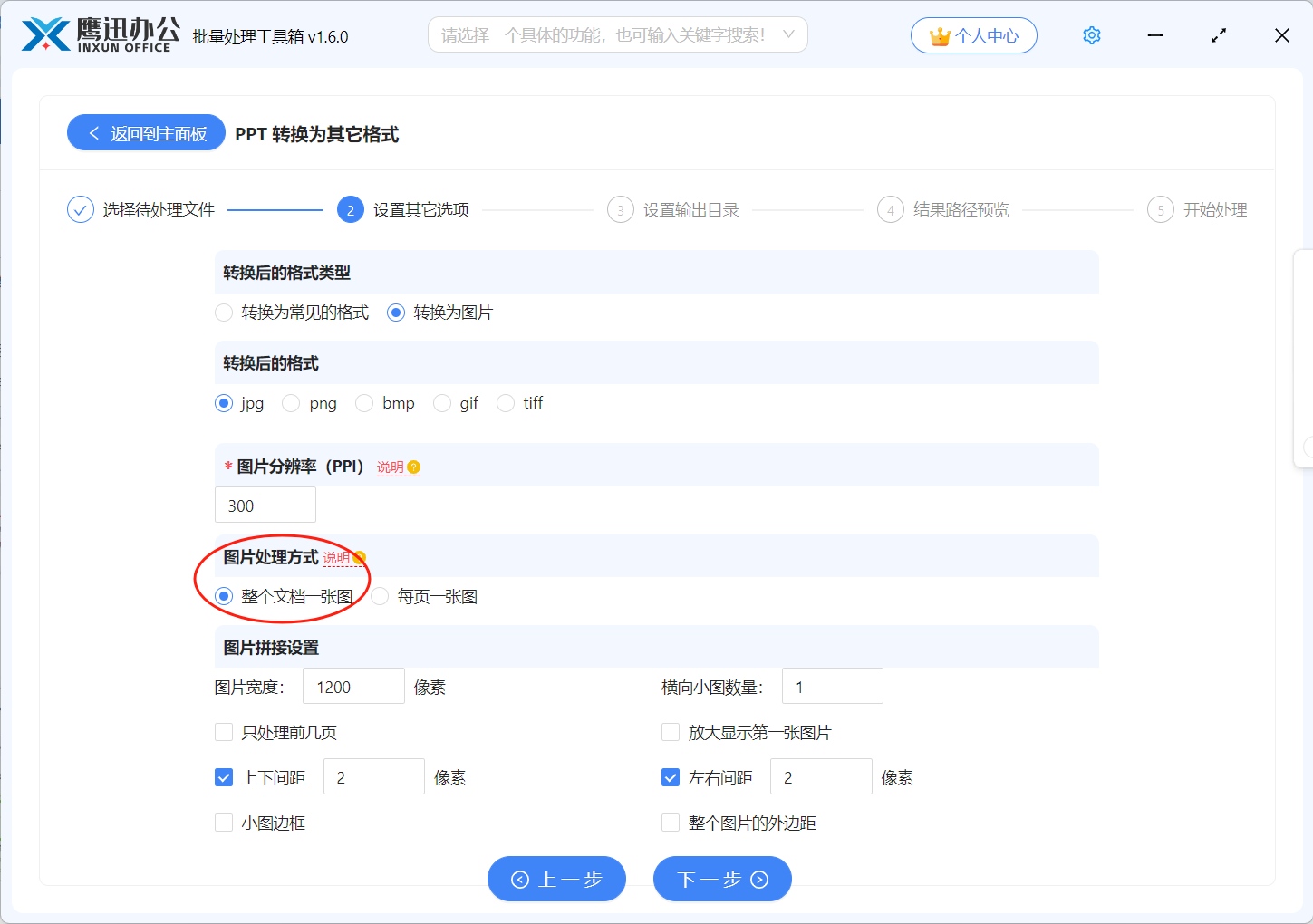Go to next step 下一步
Viewport: 1313px width, 924px height.
coord(722,879)
